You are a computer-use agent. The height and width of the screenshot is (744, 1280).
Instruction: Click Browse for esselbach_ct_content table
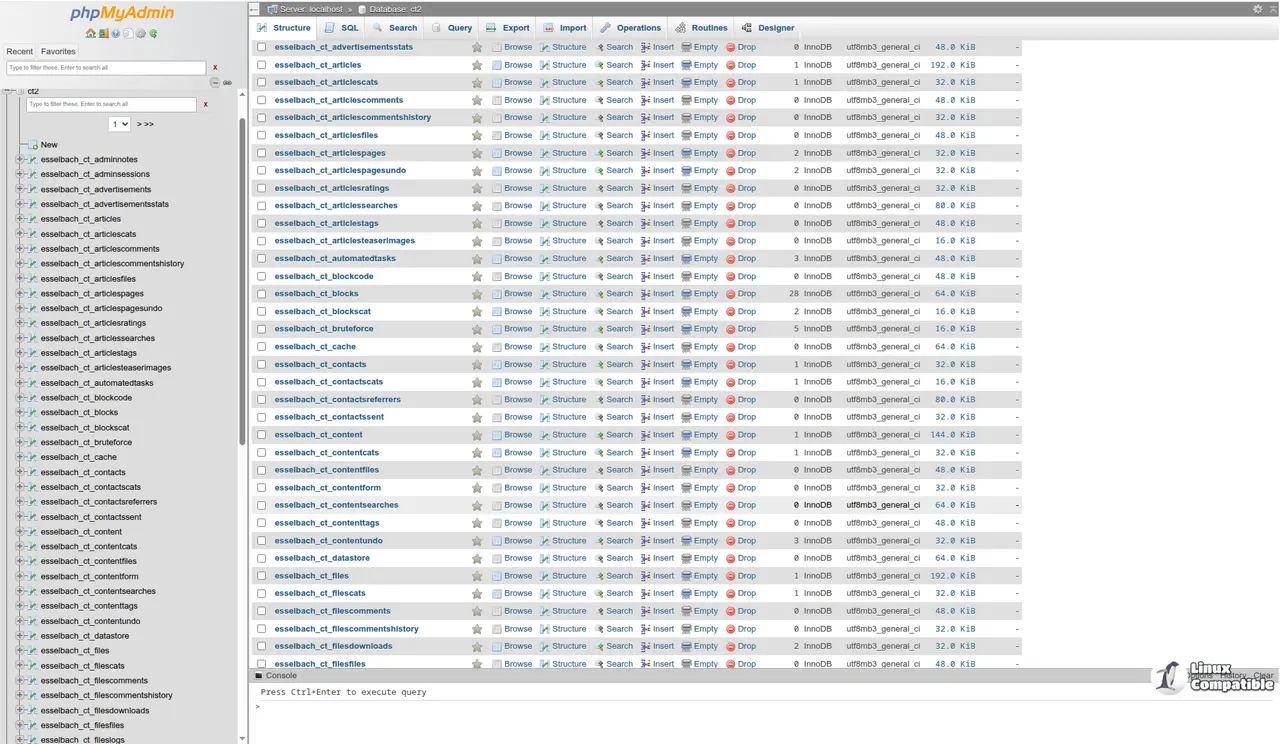512,435
